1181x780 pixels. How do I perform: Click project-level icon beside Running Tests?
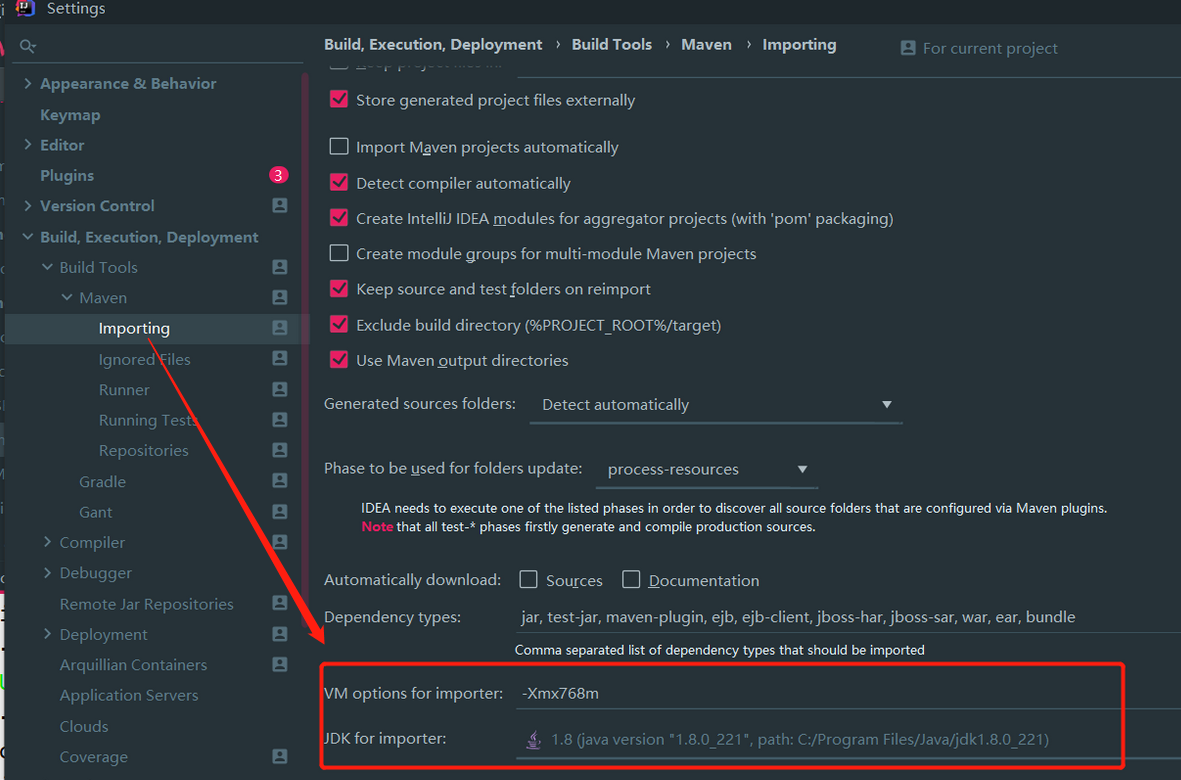[x=279, y=419]
